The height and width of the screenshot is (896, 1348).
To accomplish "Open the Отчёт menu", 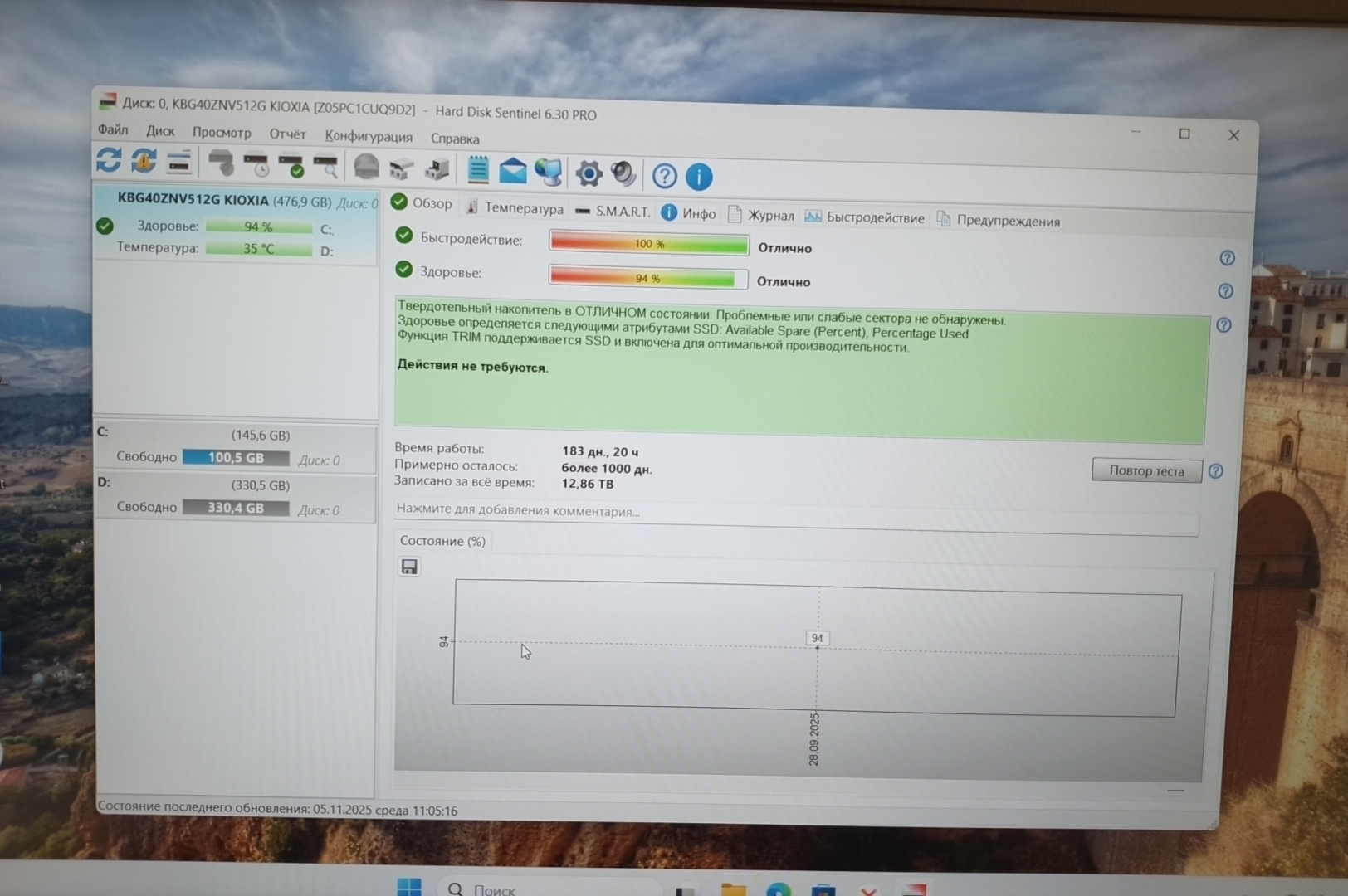I will (x=287, y=134).
